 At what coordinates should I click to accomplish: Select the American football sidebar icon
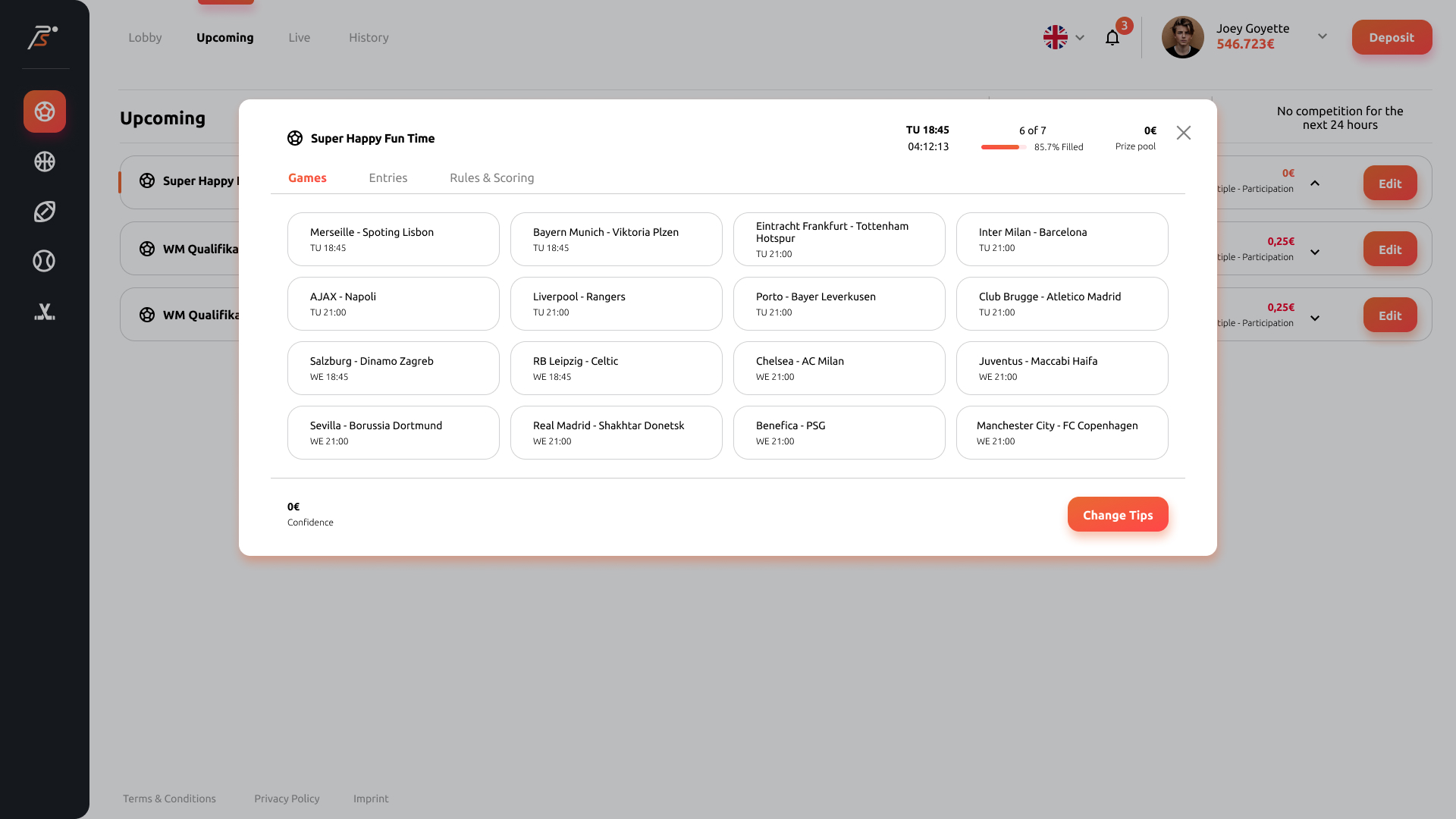45,212
